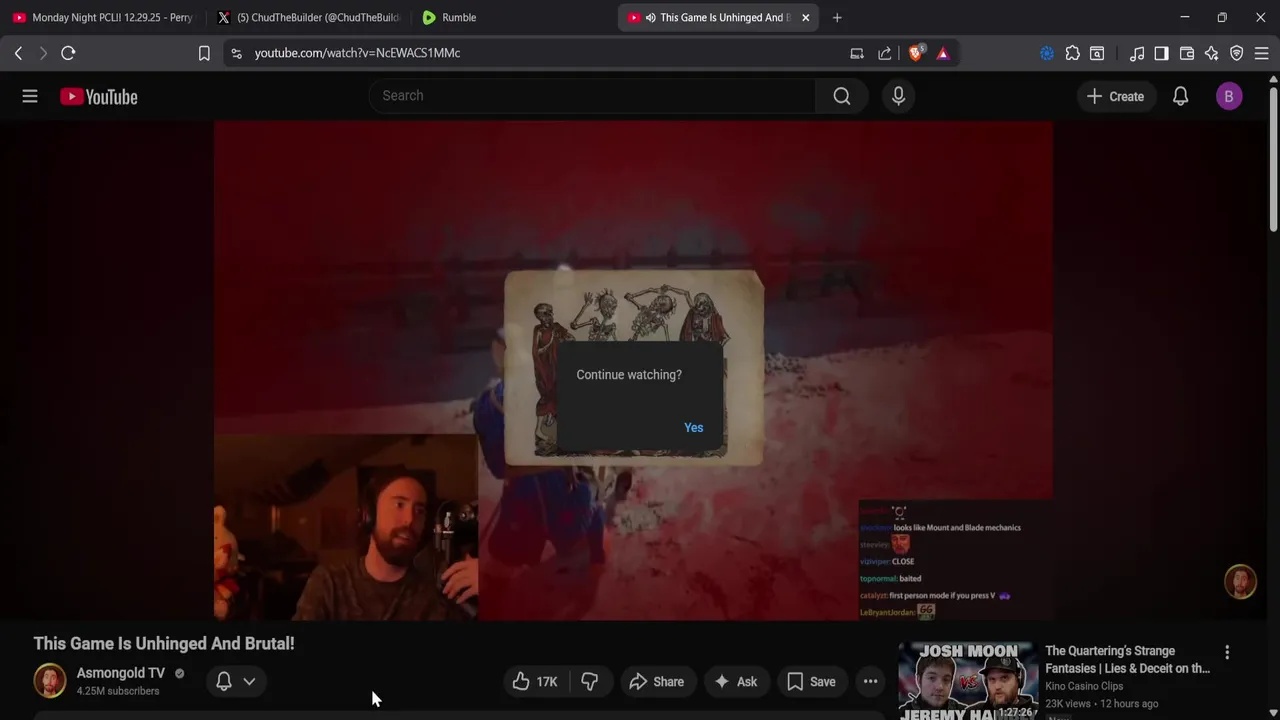1280x720 pixels.
Task: Open options menu for recommended Quartering video
Action: (1227, 652)
